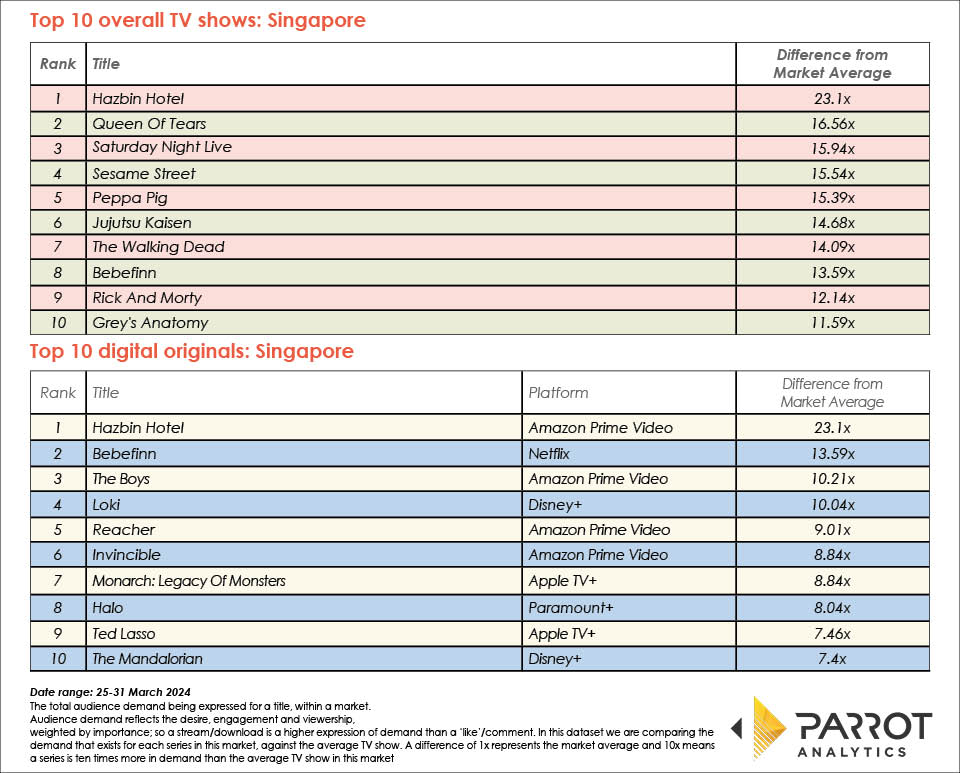Select the "8.04x" value for Halo
Viewport: 960px width, 773px height.
click(833, 608)
